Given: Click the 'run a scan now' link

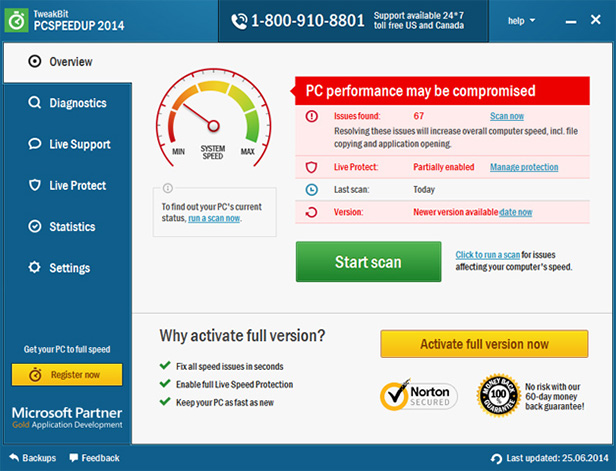Looking at the screenshot, I should tap(214, 218).
